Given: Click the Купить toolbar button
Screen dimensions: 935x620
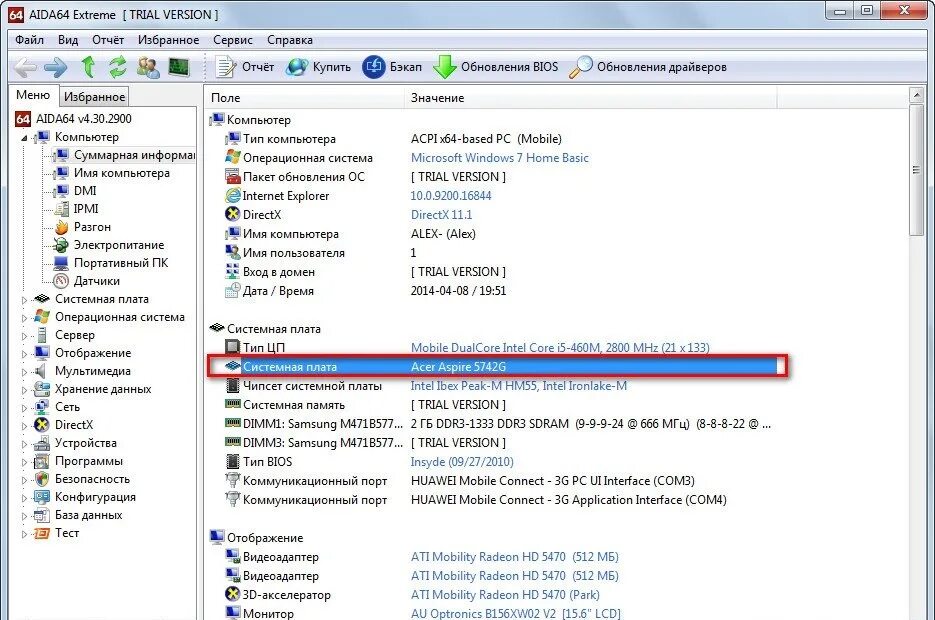Looking at the screenshot, I should (x=318, y=67).
